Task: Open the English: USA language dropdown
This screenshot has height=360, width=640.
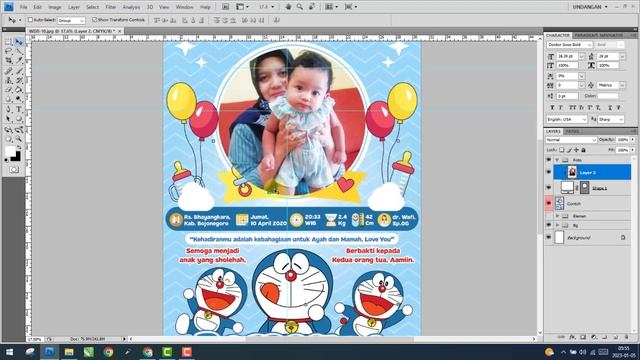Action: [567, 119]
